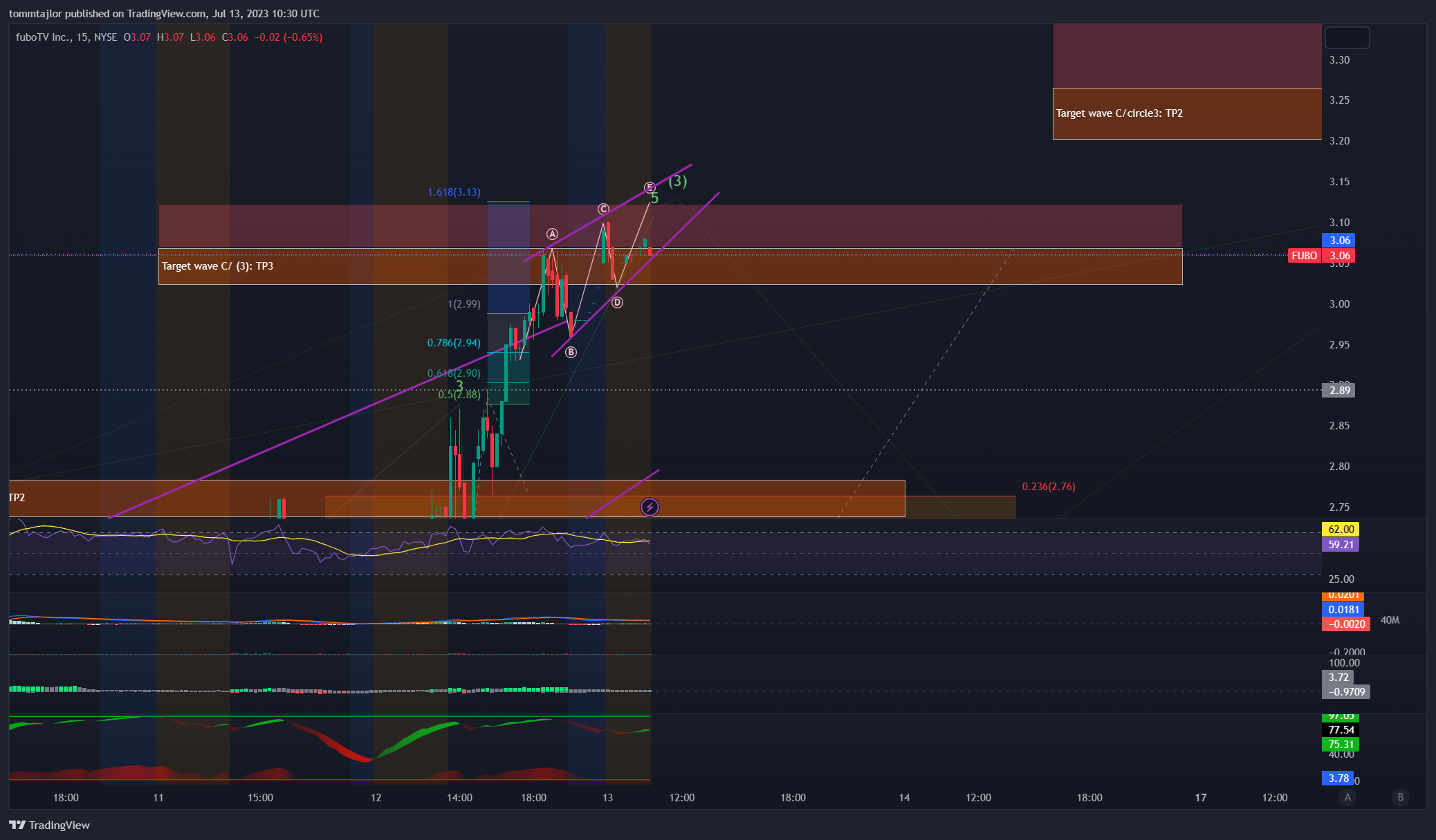Screen dimensions: 1436x840
Task: Click the date 13 on time axis
Action: pos(607,798)
